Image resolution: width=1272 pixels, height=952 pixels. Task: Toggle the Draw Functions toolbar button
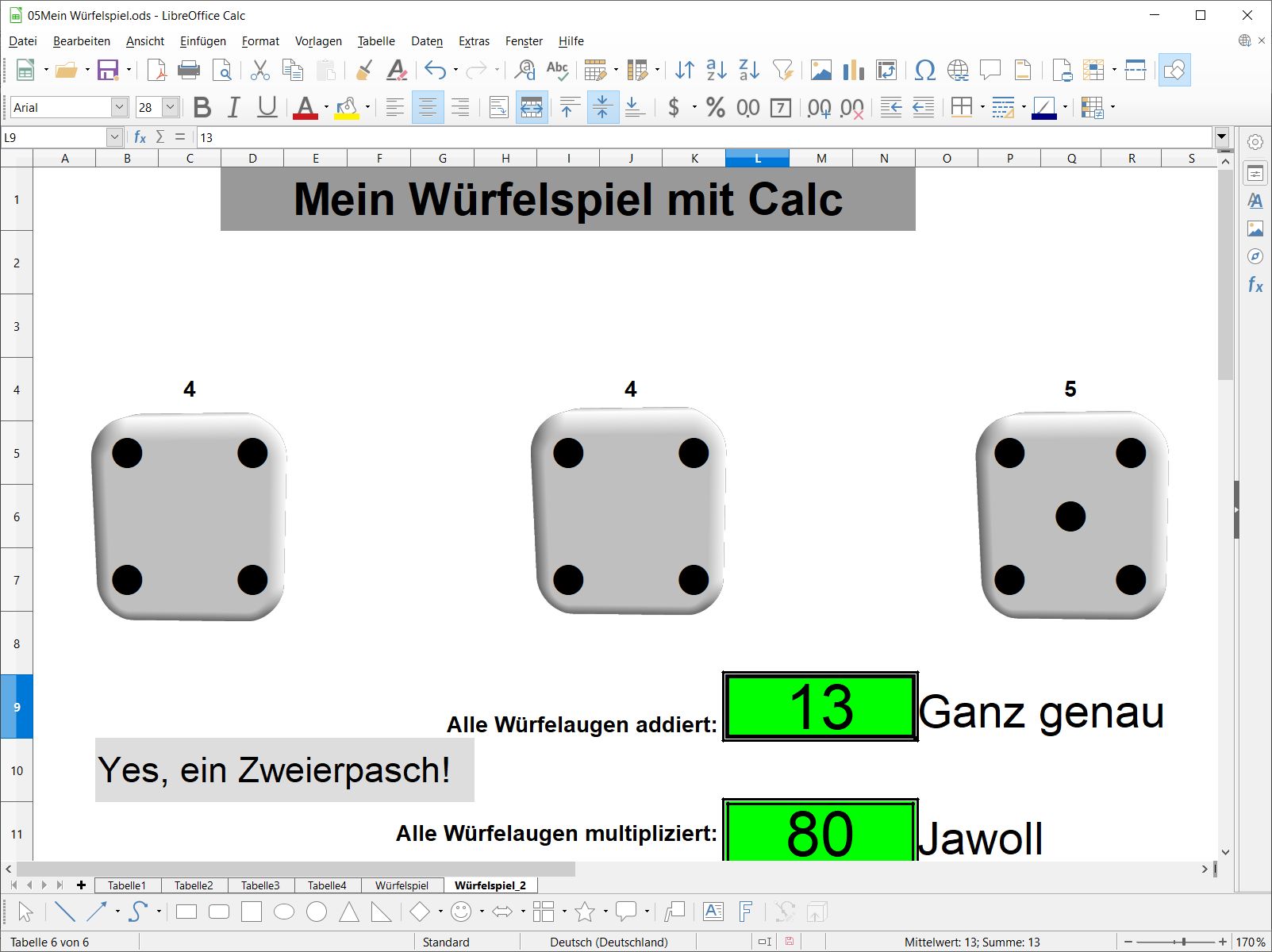[1174, 71]
